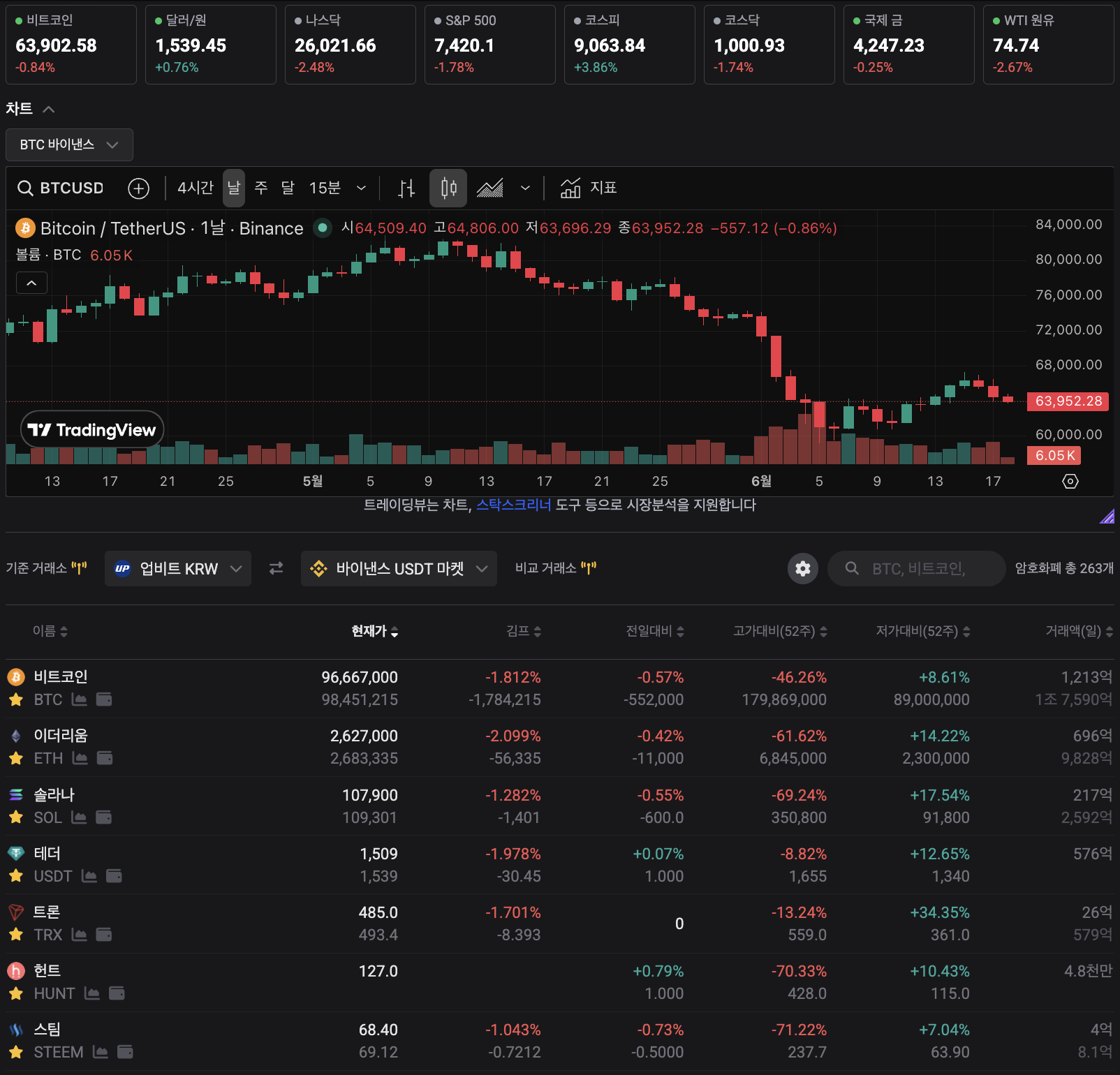Collapse the 차트 section

pyautogui.click(x=49, y=109)
